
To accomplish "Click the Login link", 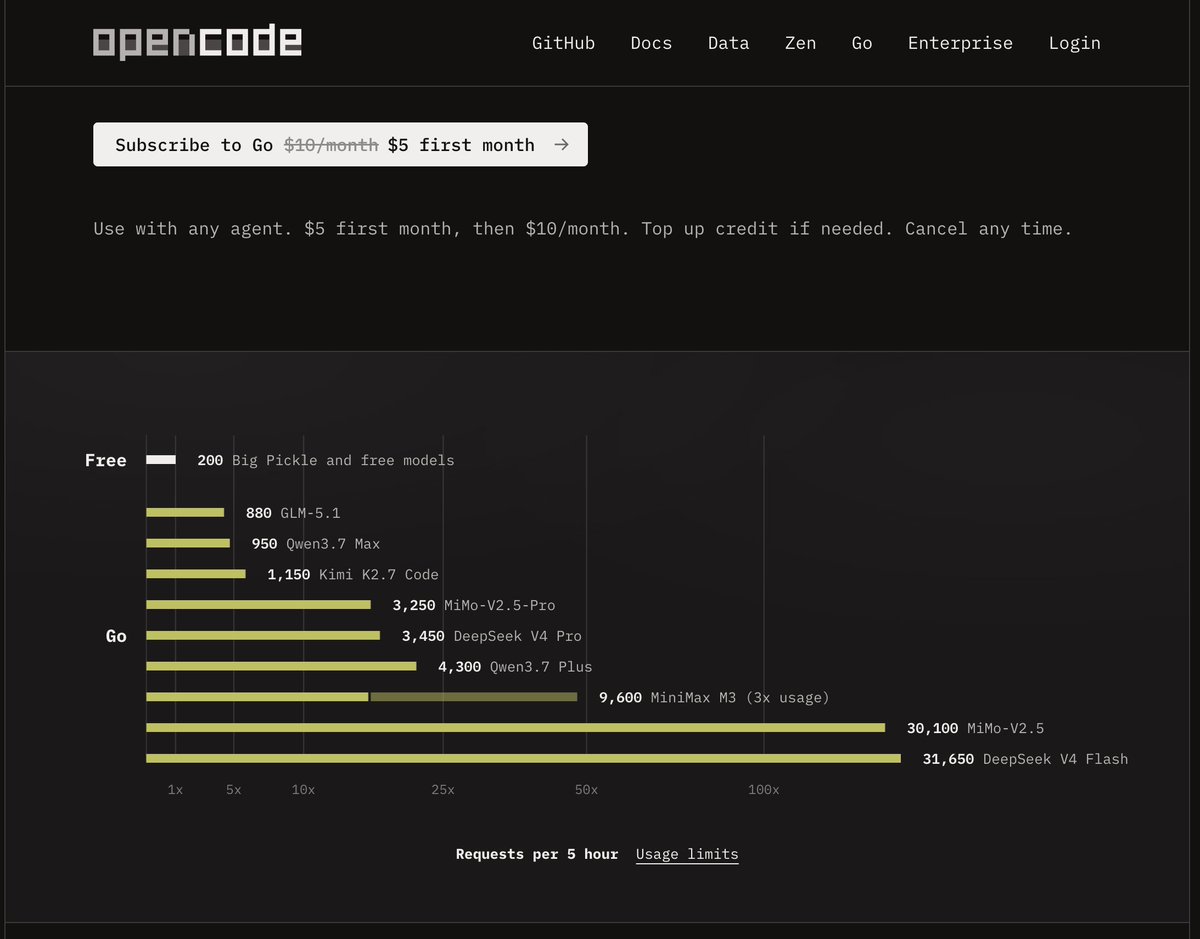I will (1074, 43).
